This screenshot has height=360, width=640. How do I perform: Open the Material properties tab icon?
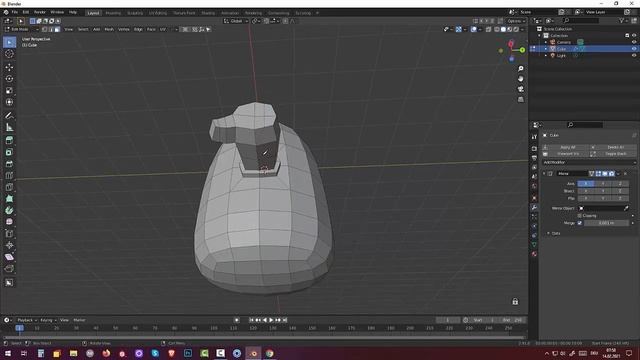(534, 254)
